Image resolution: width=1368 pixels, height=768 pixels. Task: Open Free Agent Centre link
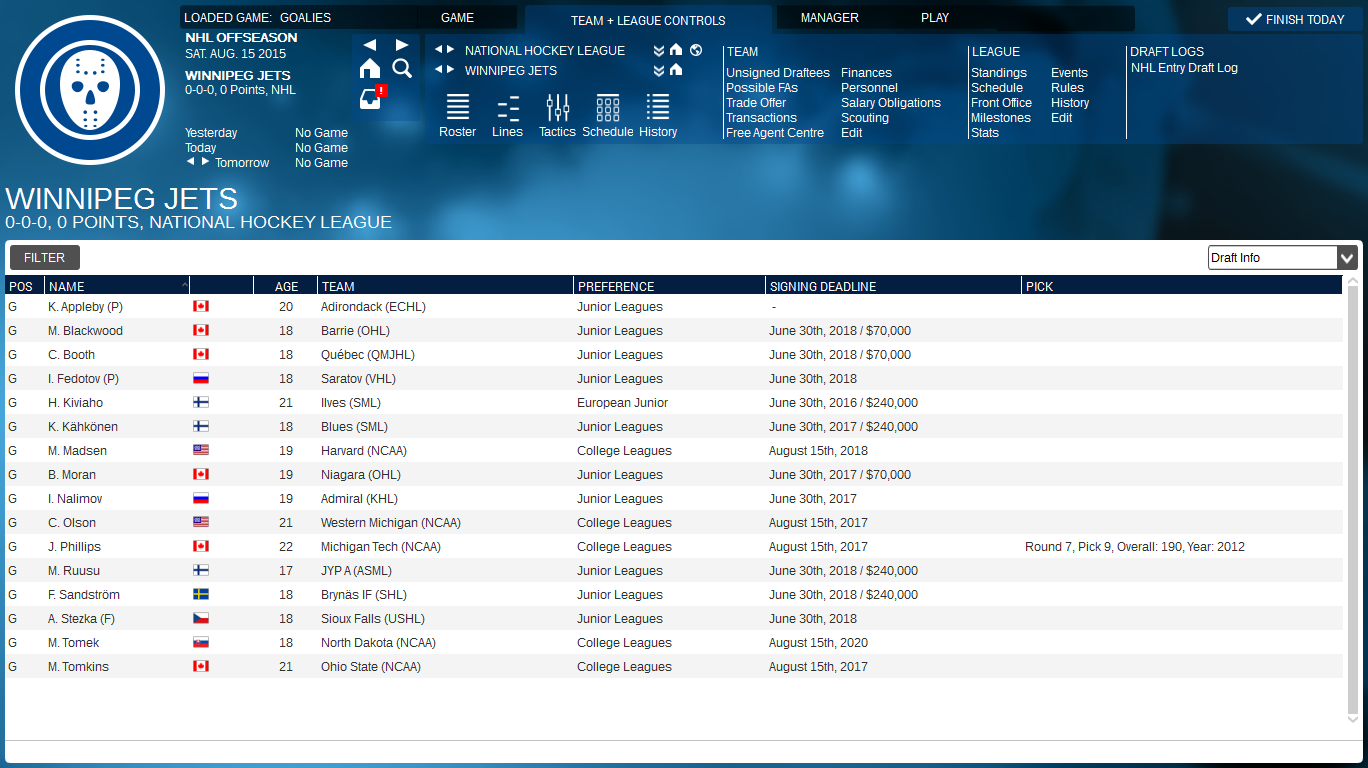[775, 133]
